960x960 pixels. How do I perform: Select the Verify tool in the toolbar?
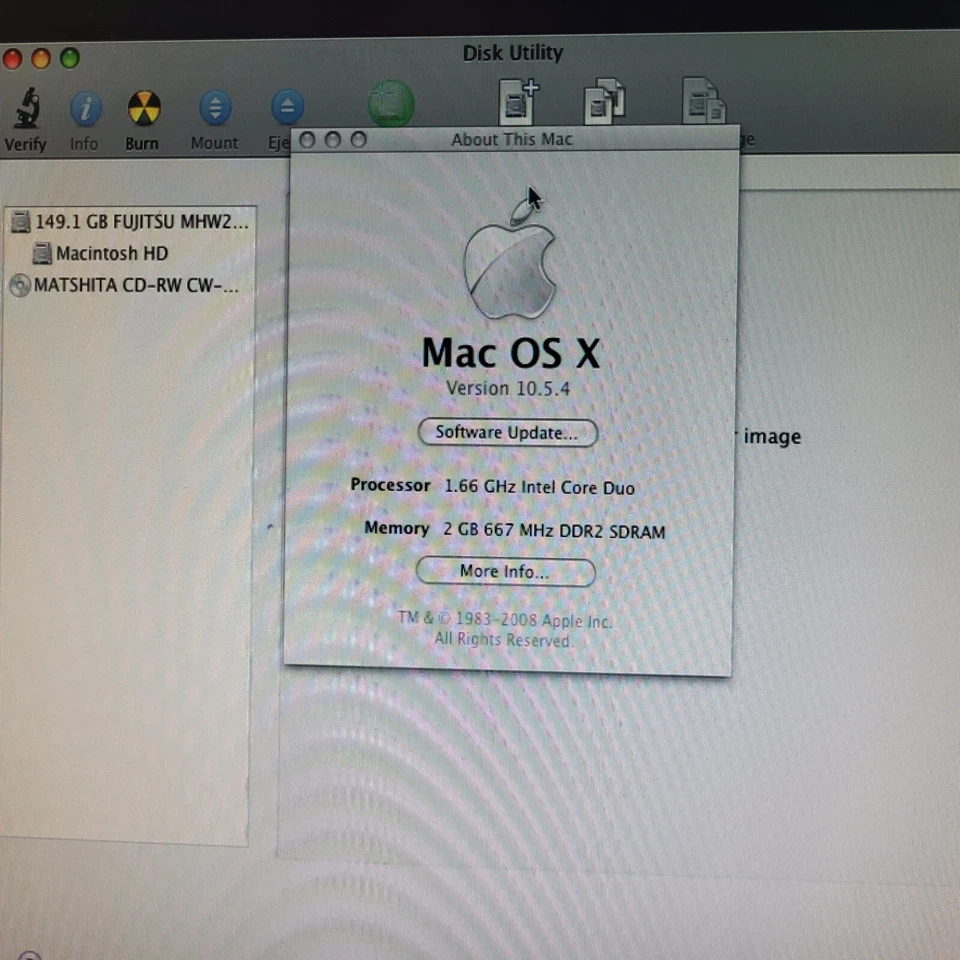[26, 107]
